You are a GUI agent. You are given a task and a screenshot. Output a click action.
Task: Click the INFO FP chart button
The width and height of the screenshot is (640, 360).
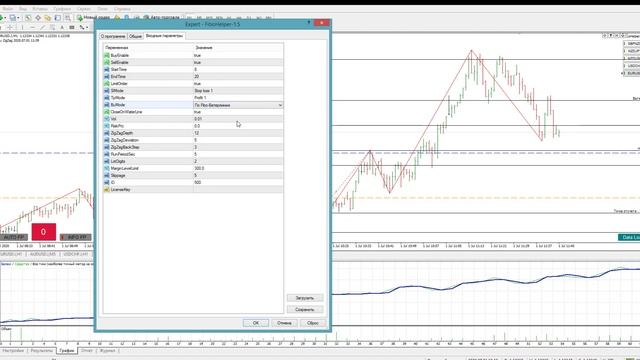(x=76, y=237)
